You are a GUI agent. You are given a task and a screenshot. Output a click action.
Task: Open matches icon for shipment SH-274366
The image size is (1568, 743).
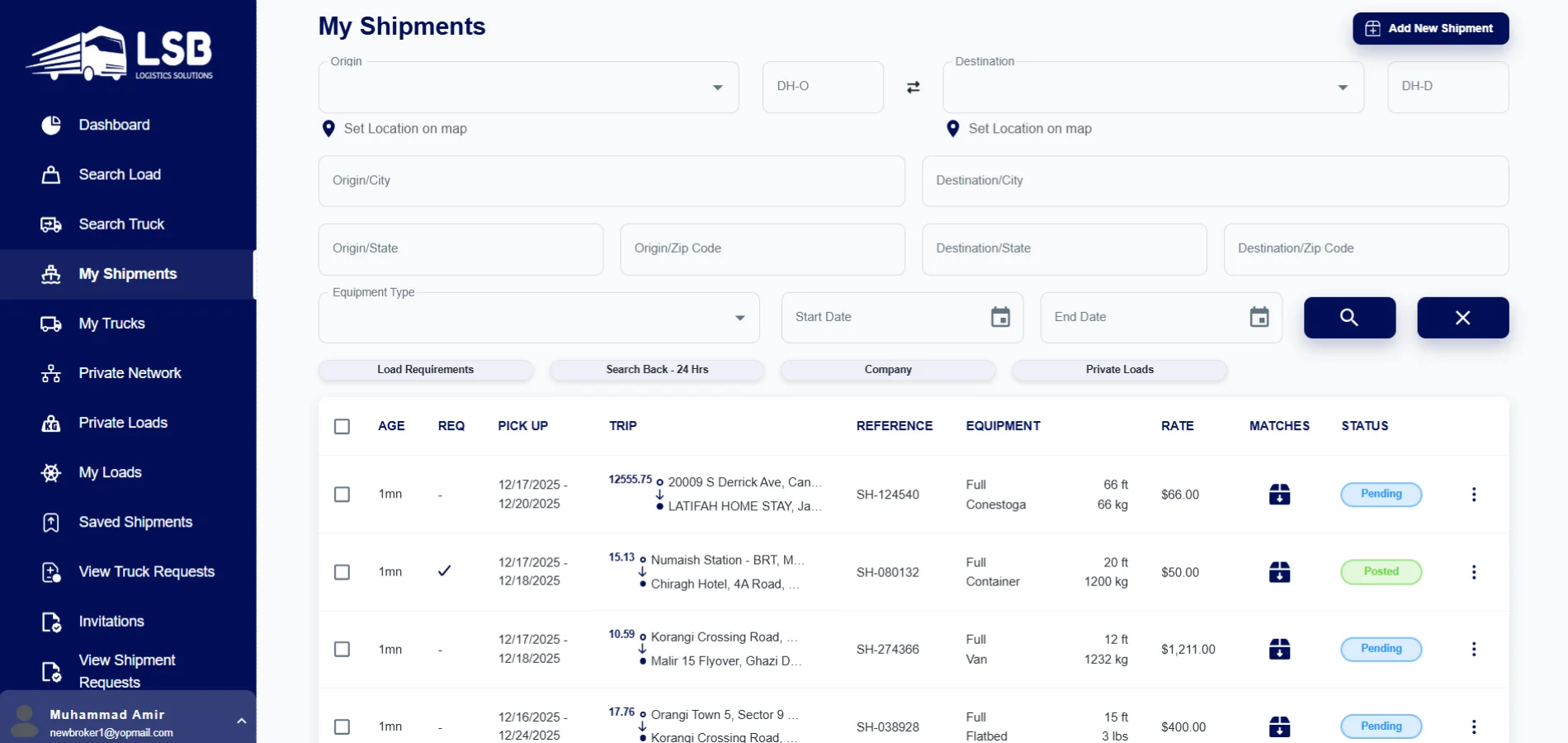1279,650
